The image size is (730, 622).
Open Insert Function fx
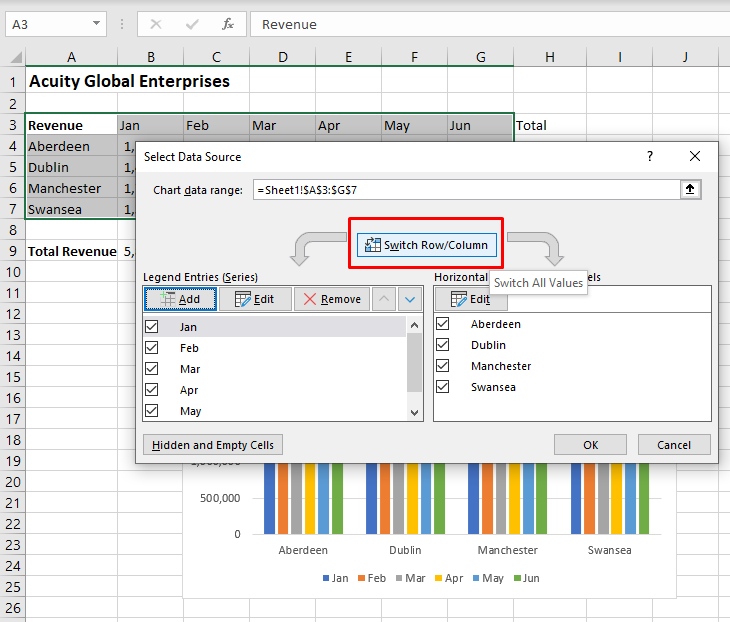228,24
